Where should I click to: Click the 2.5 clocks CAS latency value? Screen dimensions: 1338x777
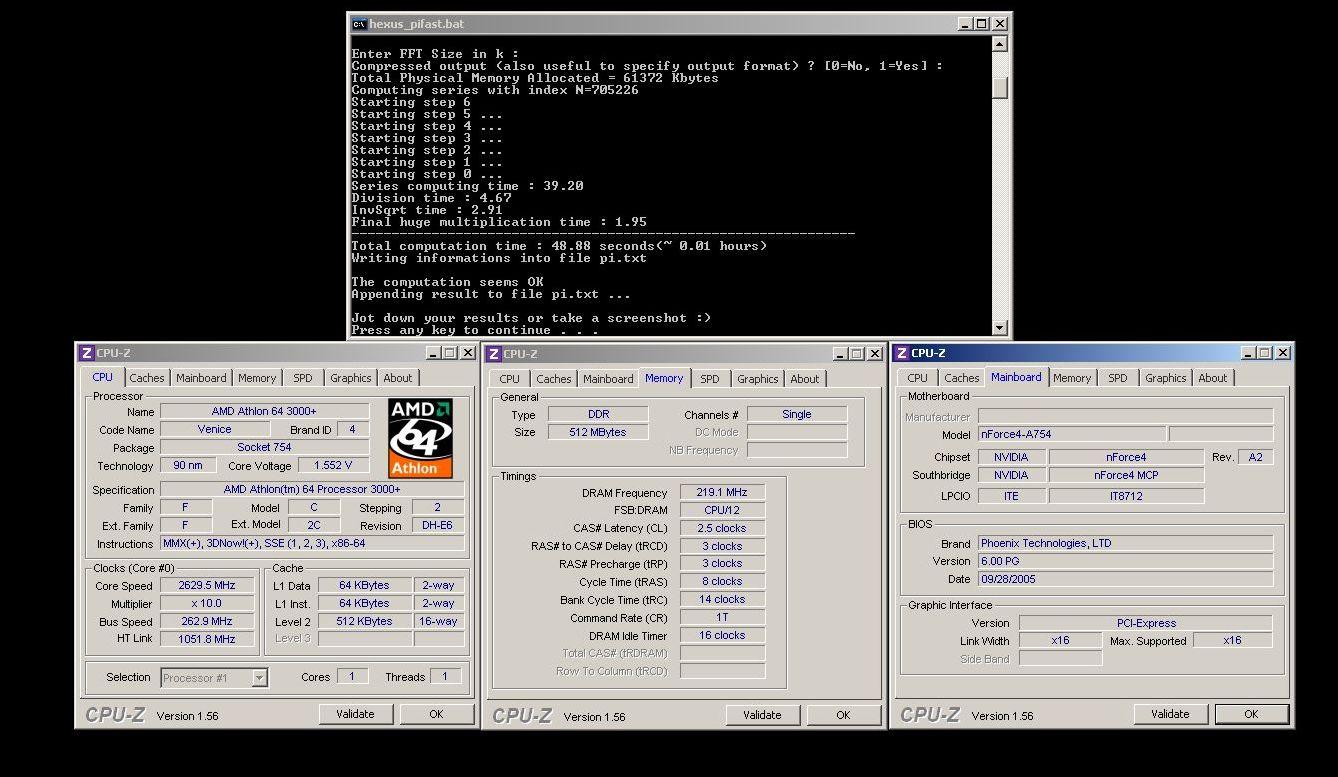pyautogui.click(x=722, y=528)
